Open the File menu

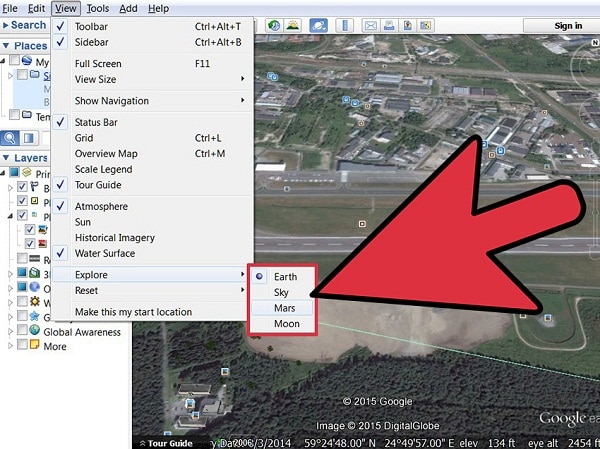(x=10, y=8)
